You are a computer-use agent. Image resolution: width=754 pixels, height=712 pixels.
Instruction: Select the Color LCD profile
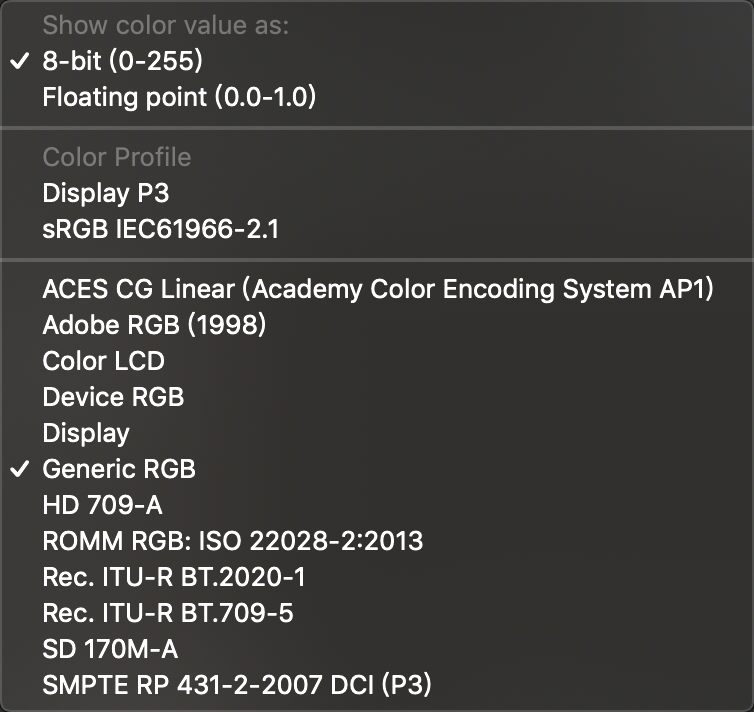(x=103, y=361)
